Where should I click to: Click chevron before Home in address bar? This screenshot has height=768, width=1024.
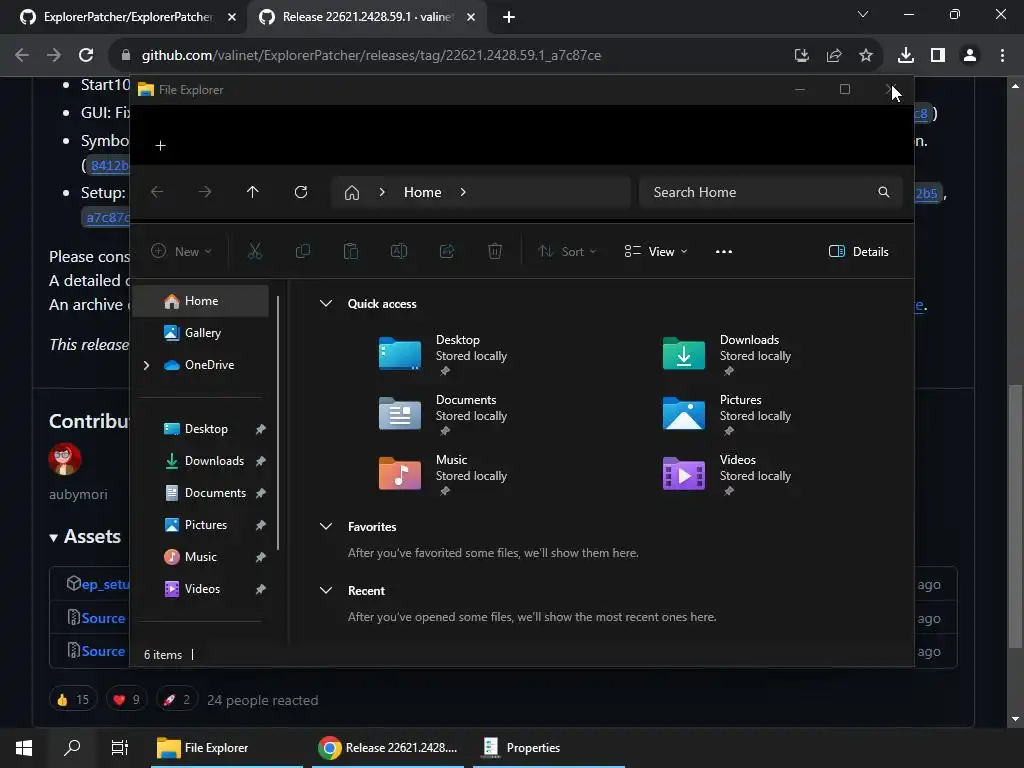tap(382, 192)
